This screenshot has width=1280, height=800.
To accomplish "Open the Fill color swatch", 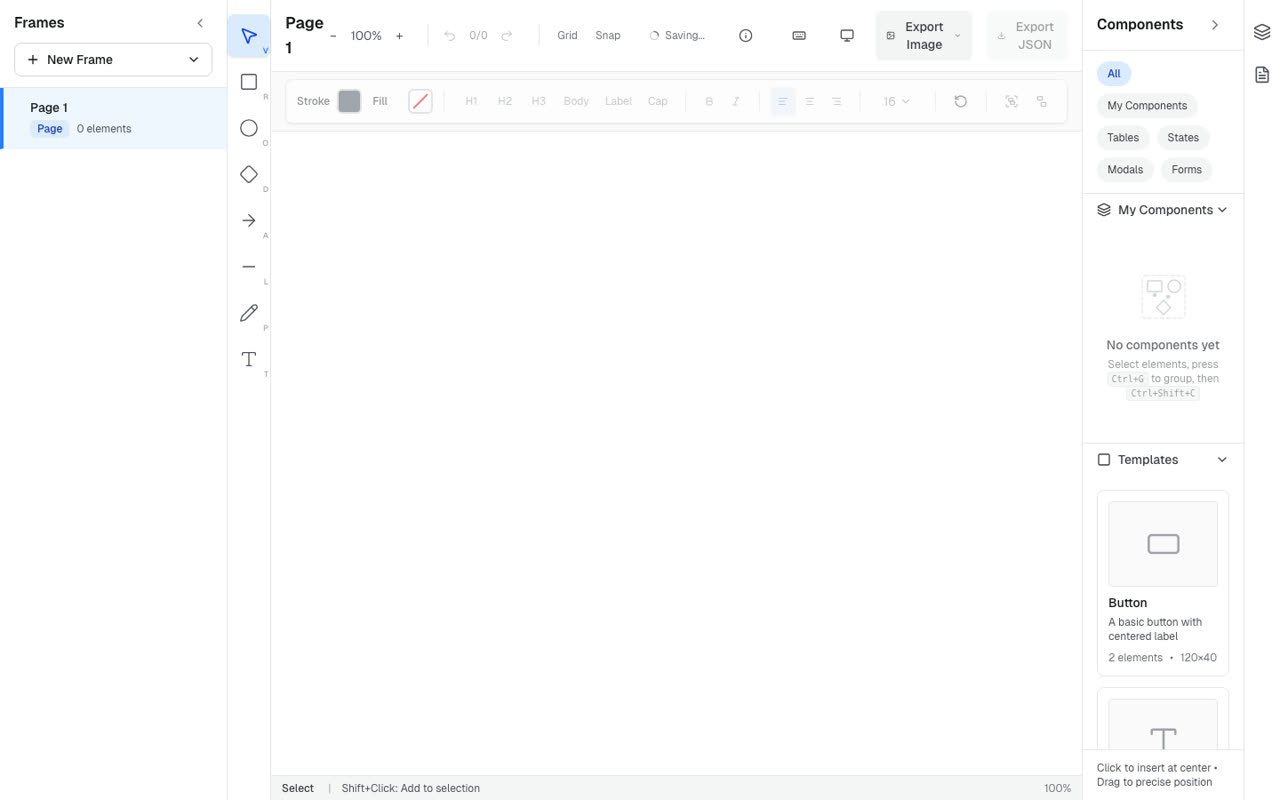I will point(420,101).
